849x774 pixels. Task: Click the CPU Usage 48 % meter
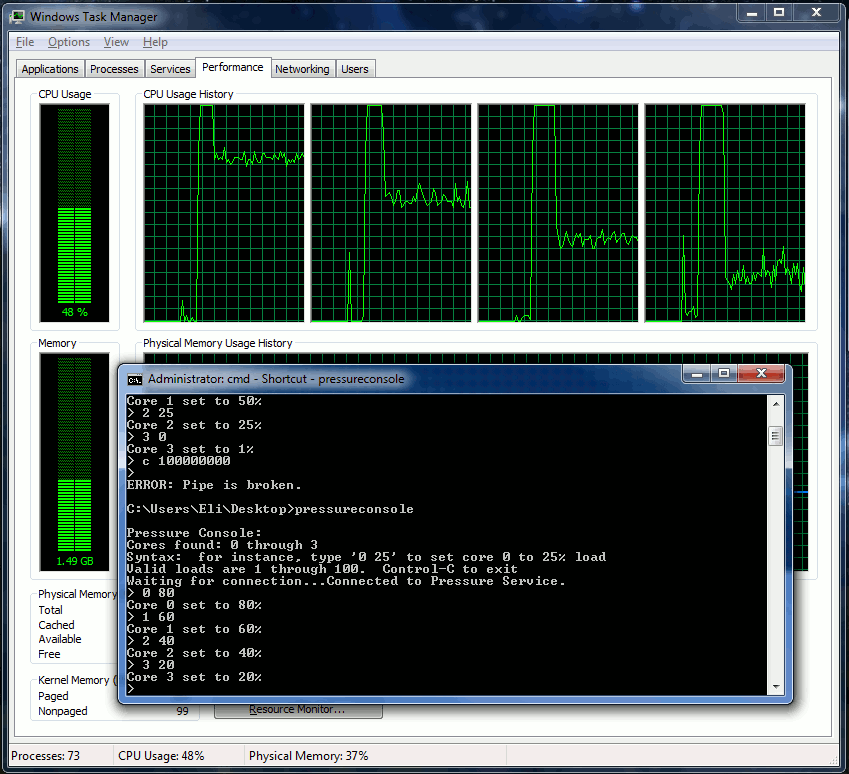74,213
